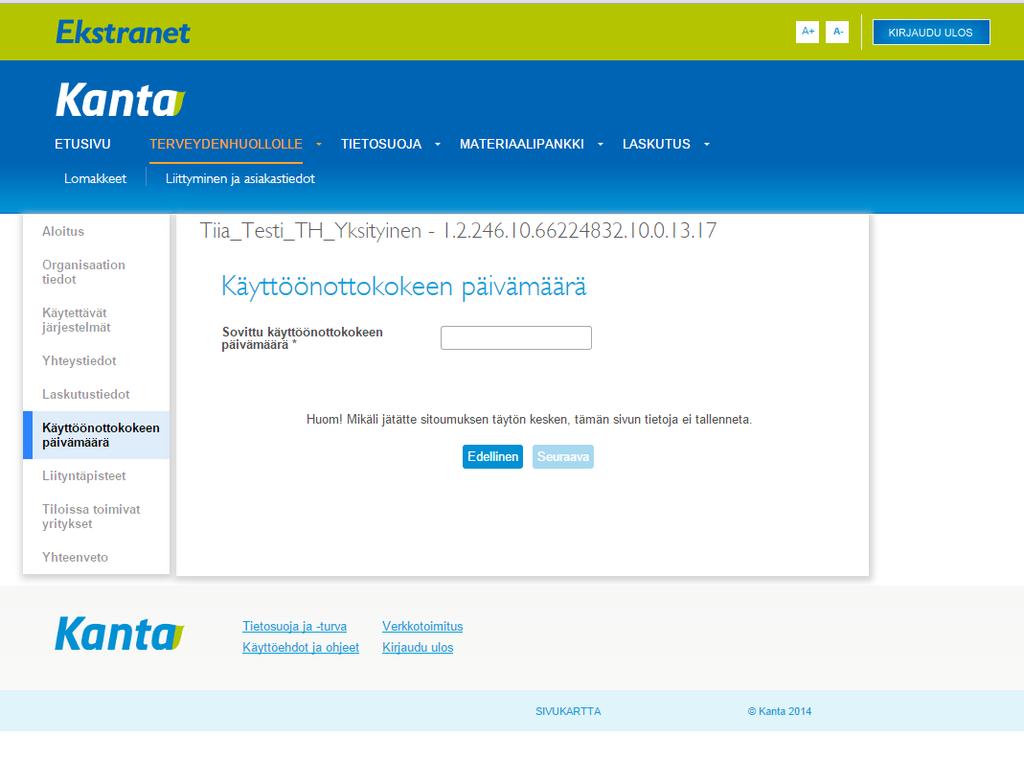This screenshot has width=1024, height=761.
Task: Click the Käyttöönottokokeen päivämäärä page heading
Action: click(404, 287)
